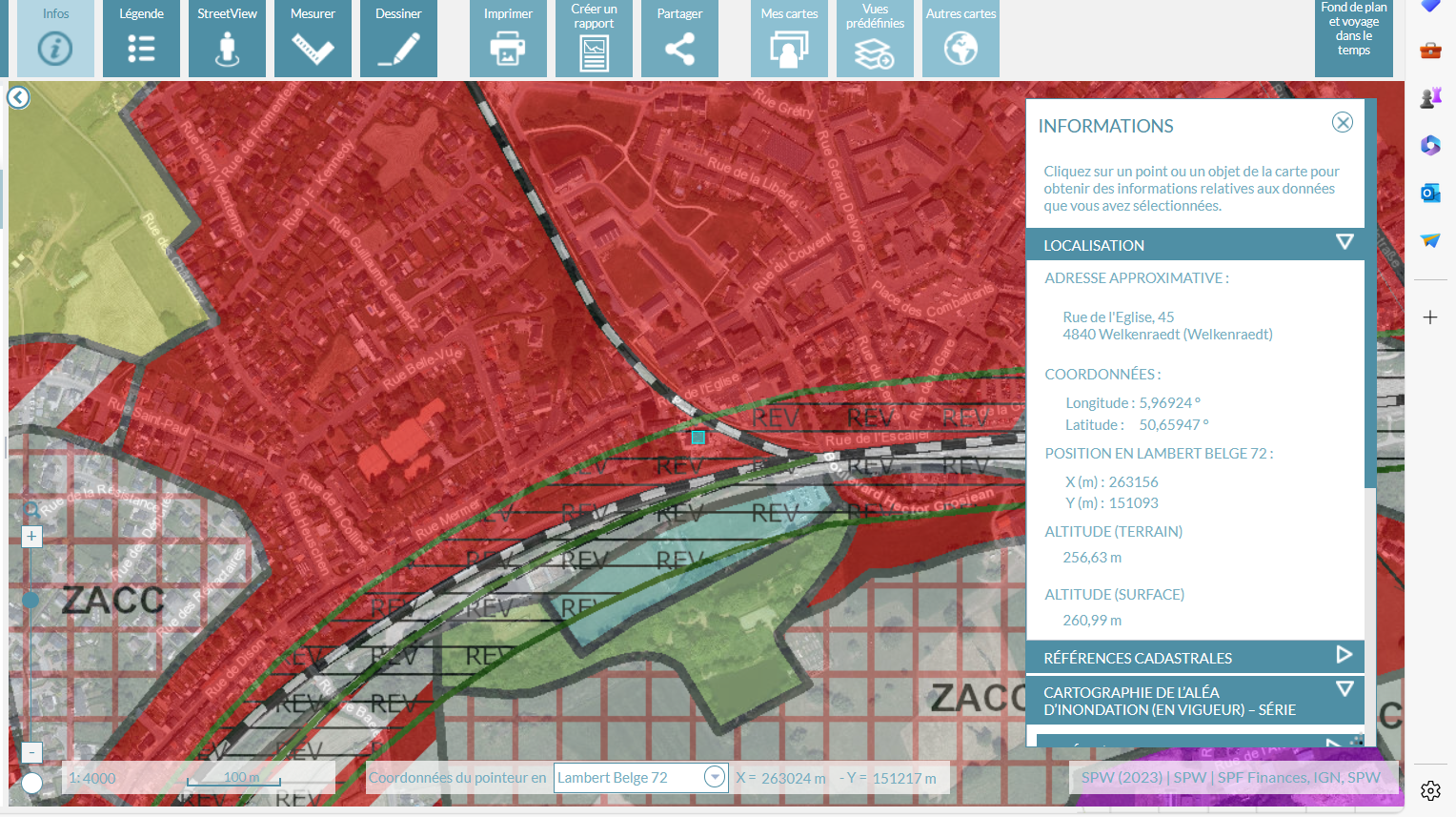Click the zoom slider handle
Viewport: 1456px width, 817px height.
click(x=30, y=600)
